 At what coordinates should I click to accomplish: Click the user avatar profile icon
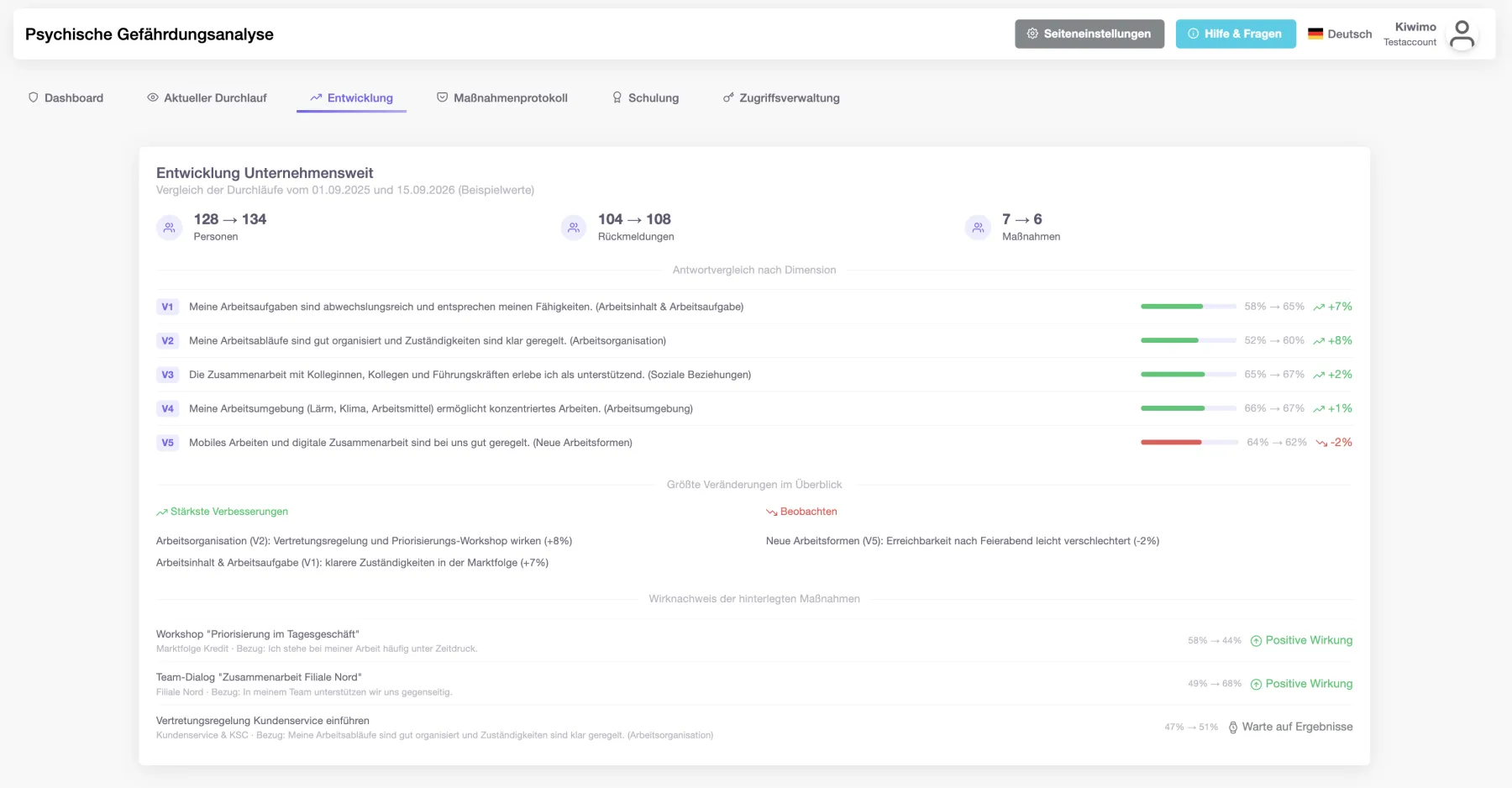[1462, 34]
